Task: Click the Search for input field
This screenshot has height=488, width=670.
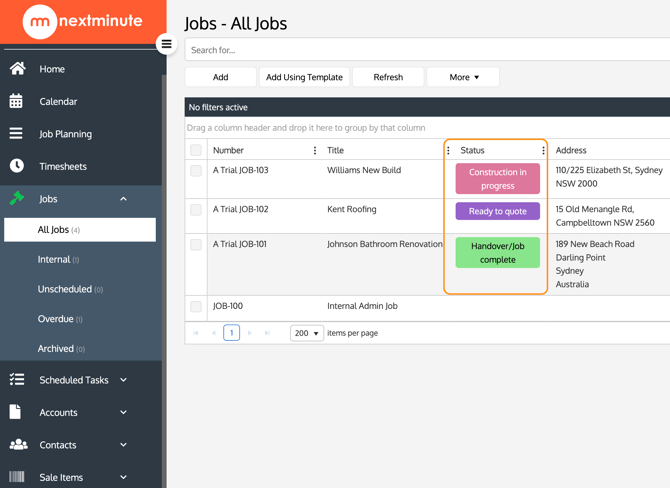Action: pyautogui.click(x=427, y=50)
